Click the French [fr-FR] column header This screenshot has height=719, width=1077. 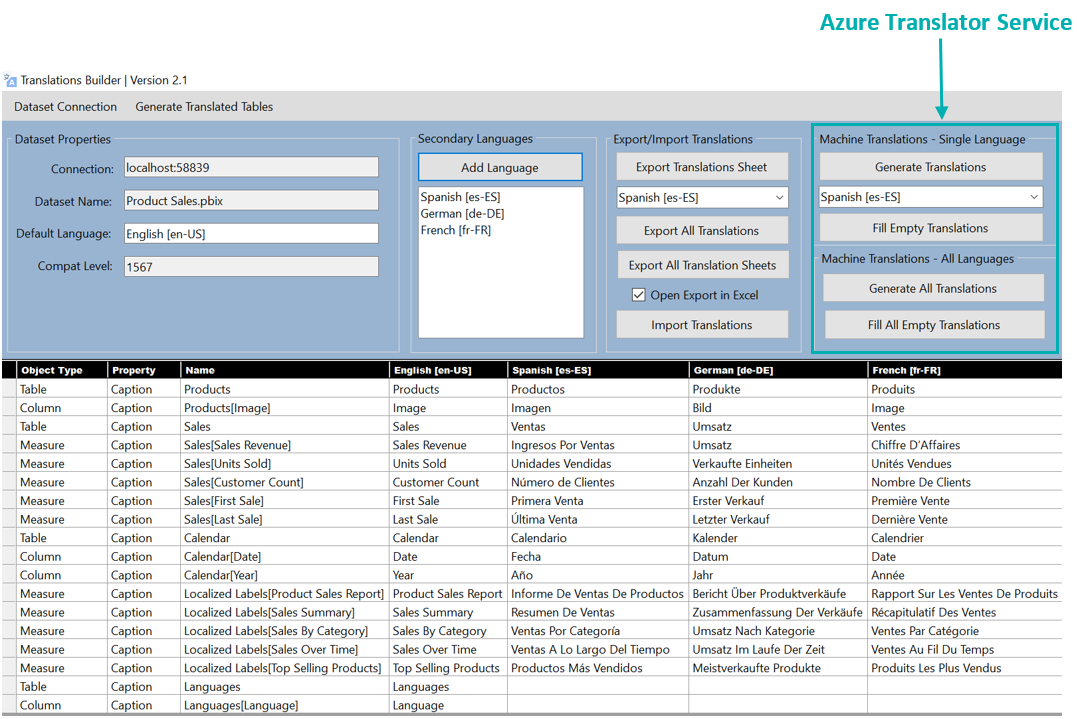point(964,370)
